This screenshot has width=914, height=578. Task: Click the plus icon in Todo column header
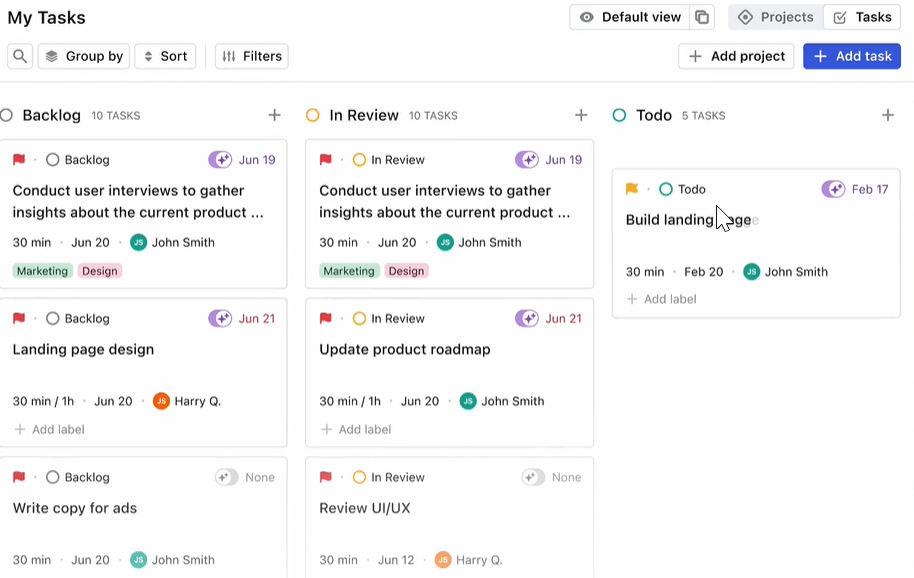[x=888, y=115]
